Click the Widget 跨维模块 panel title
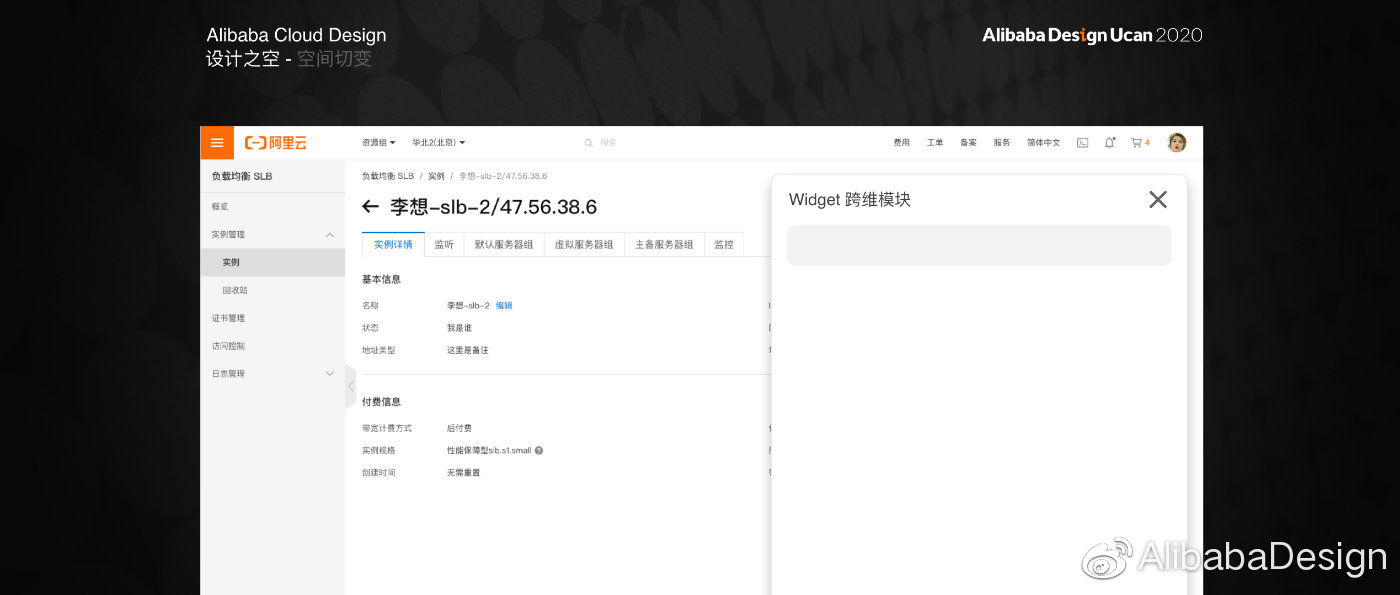Screen dimensions: 1400x595 (850, 199)
